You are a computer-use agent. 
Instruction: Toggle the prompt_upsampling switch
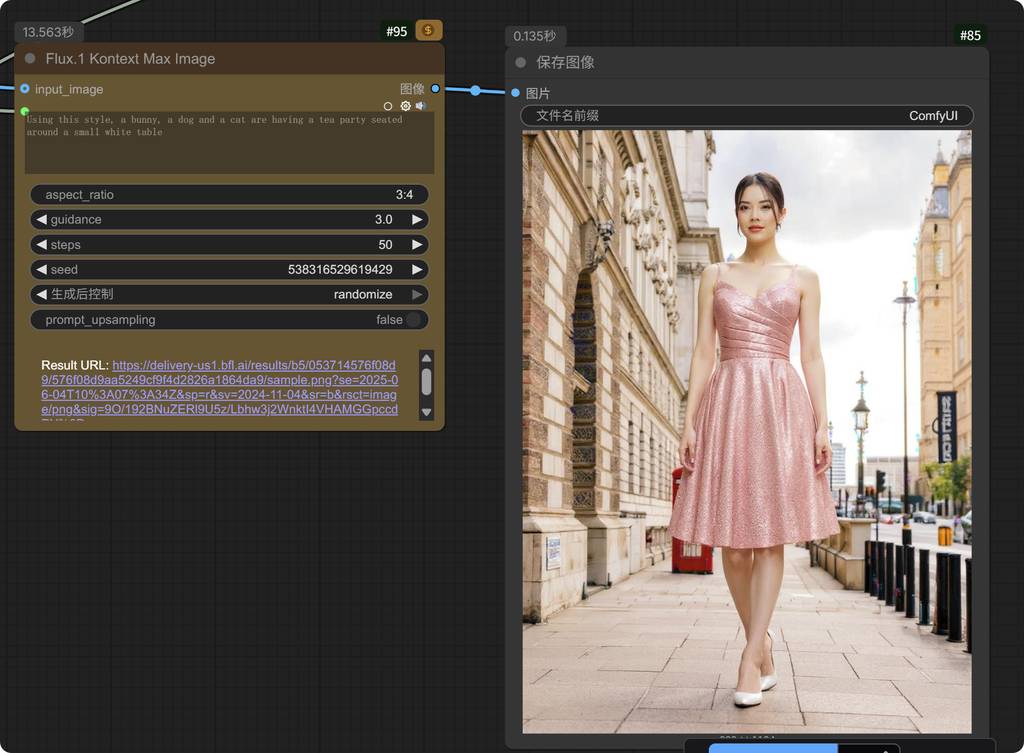(x=411, y=320)
